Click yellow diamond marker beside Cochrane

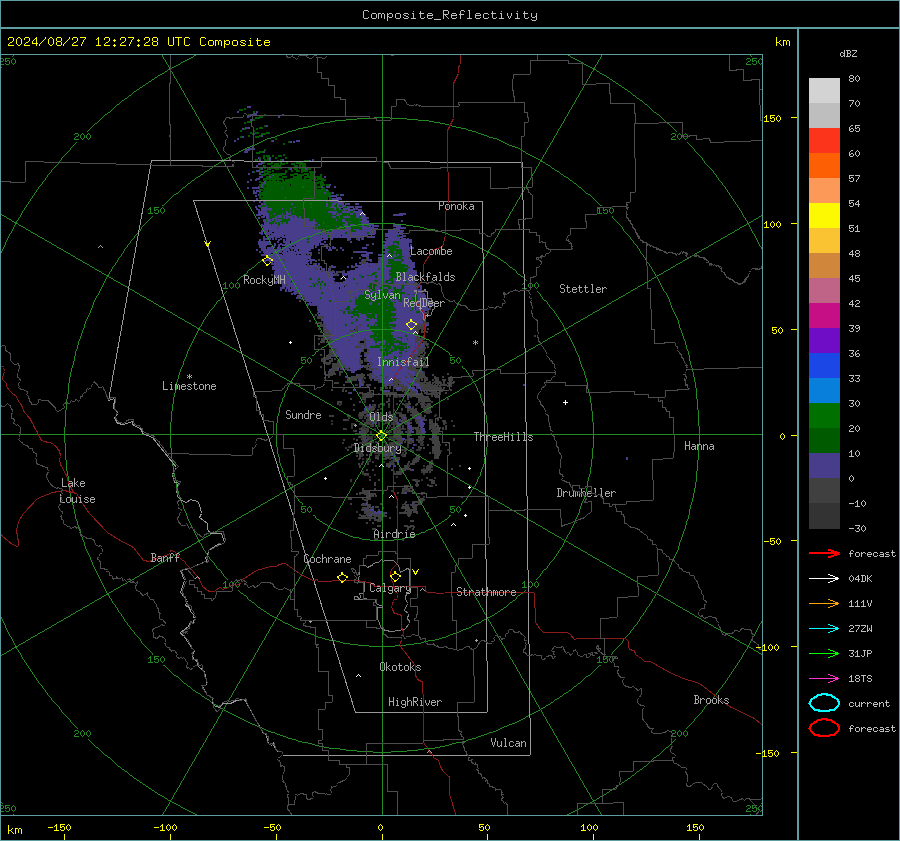(x=342, y=578)
